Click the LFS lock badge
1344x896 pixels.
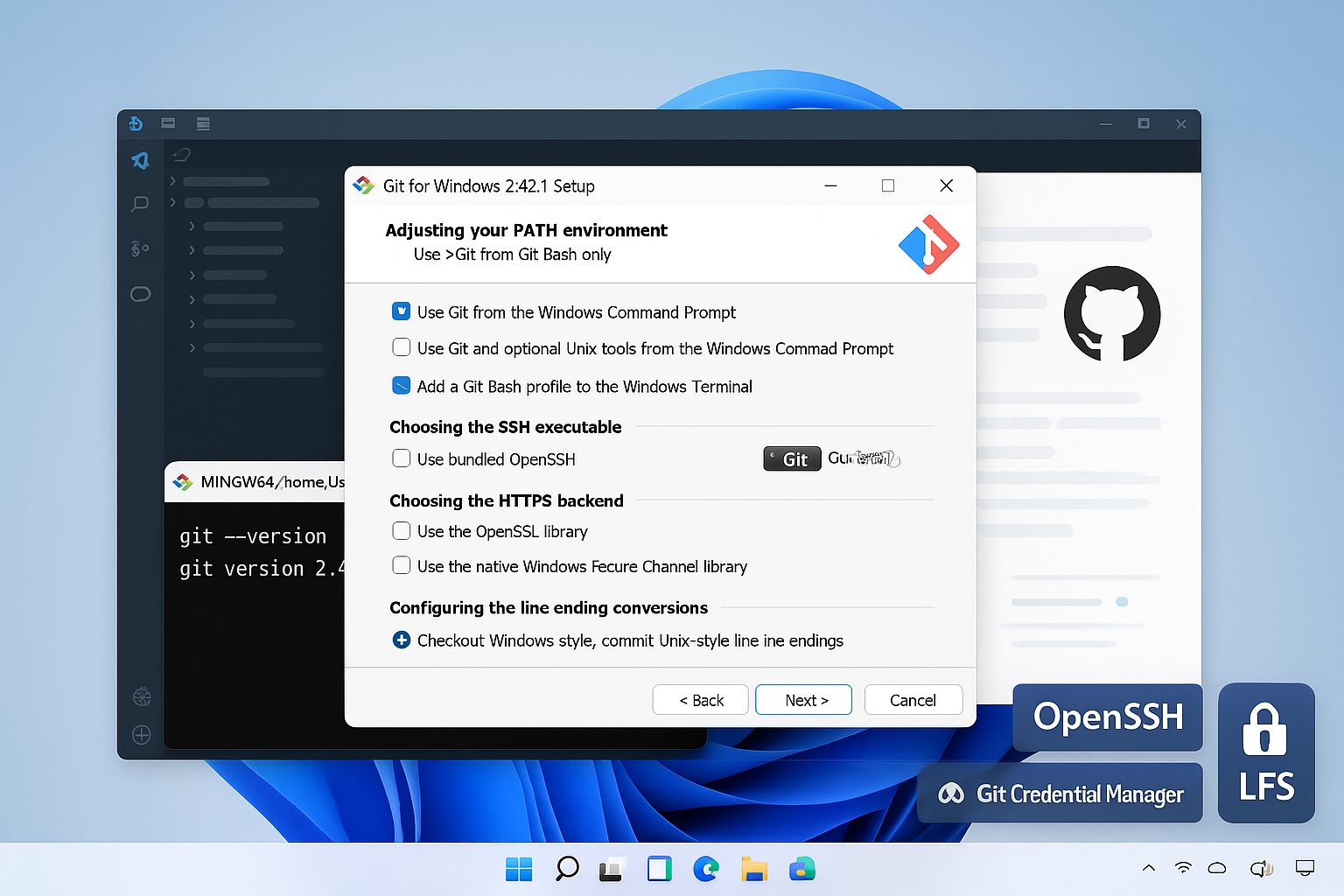pyautogui.click(x=1266, y=753)
